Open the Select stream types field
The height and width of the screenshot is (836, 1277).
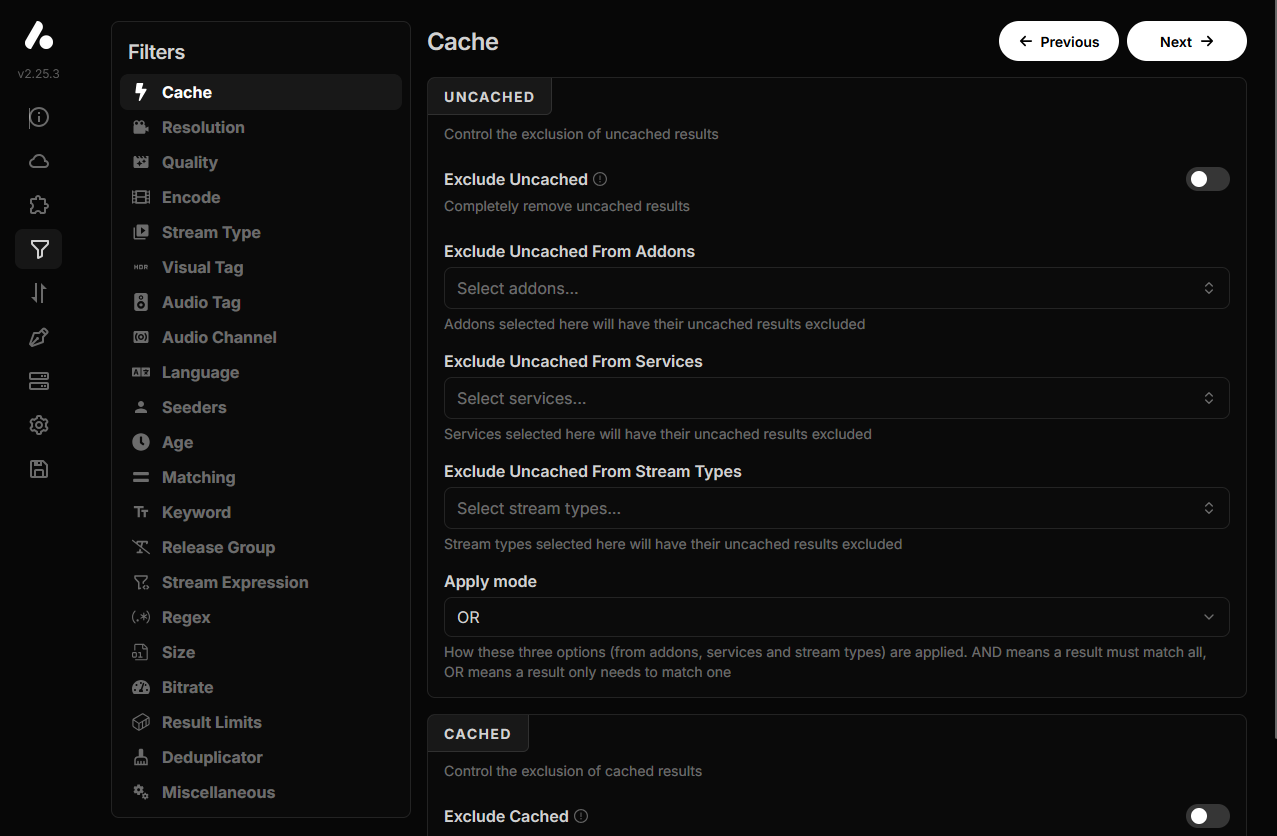click(836, 507)
